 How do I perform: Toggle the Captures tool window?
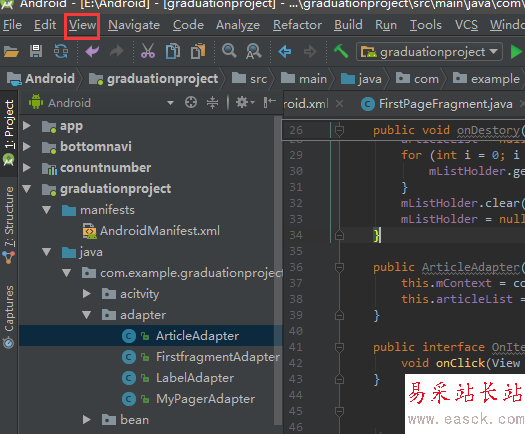pos(9,316)
